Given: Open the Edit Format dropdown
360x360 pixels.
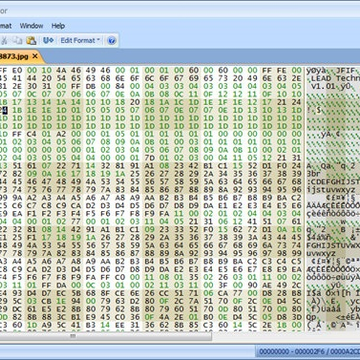Looking at the screenshot, I should click(80, 40).
